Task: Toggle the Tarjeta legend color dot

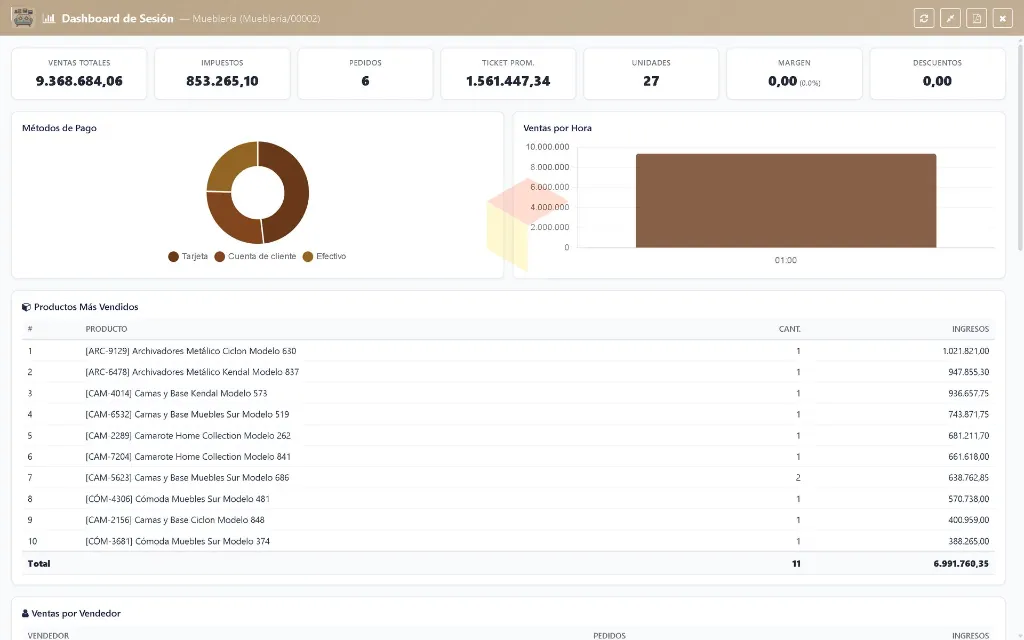Action: 173,257
